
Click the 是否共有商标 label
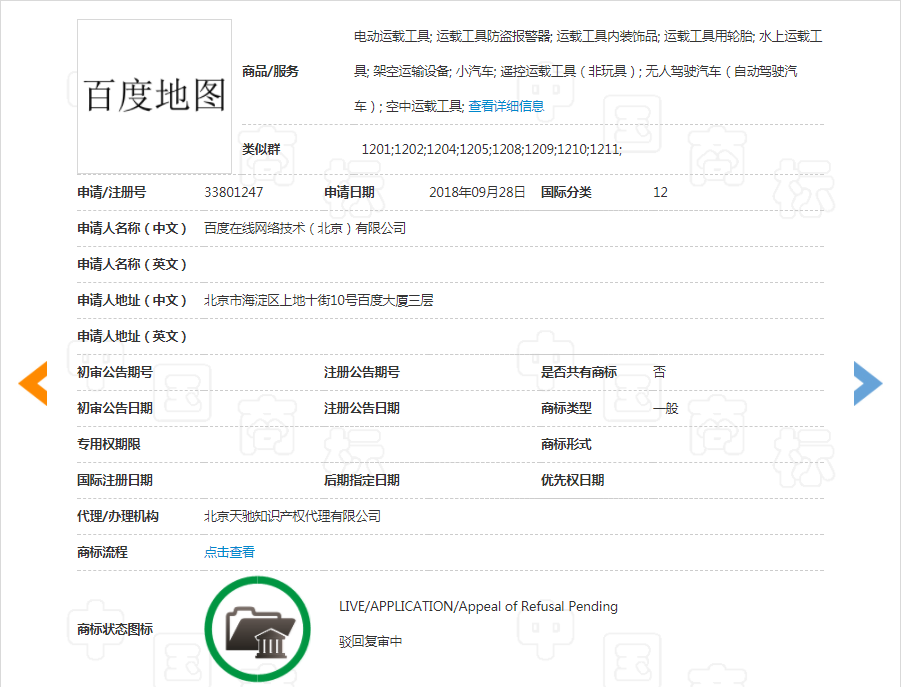click(579, 372)
